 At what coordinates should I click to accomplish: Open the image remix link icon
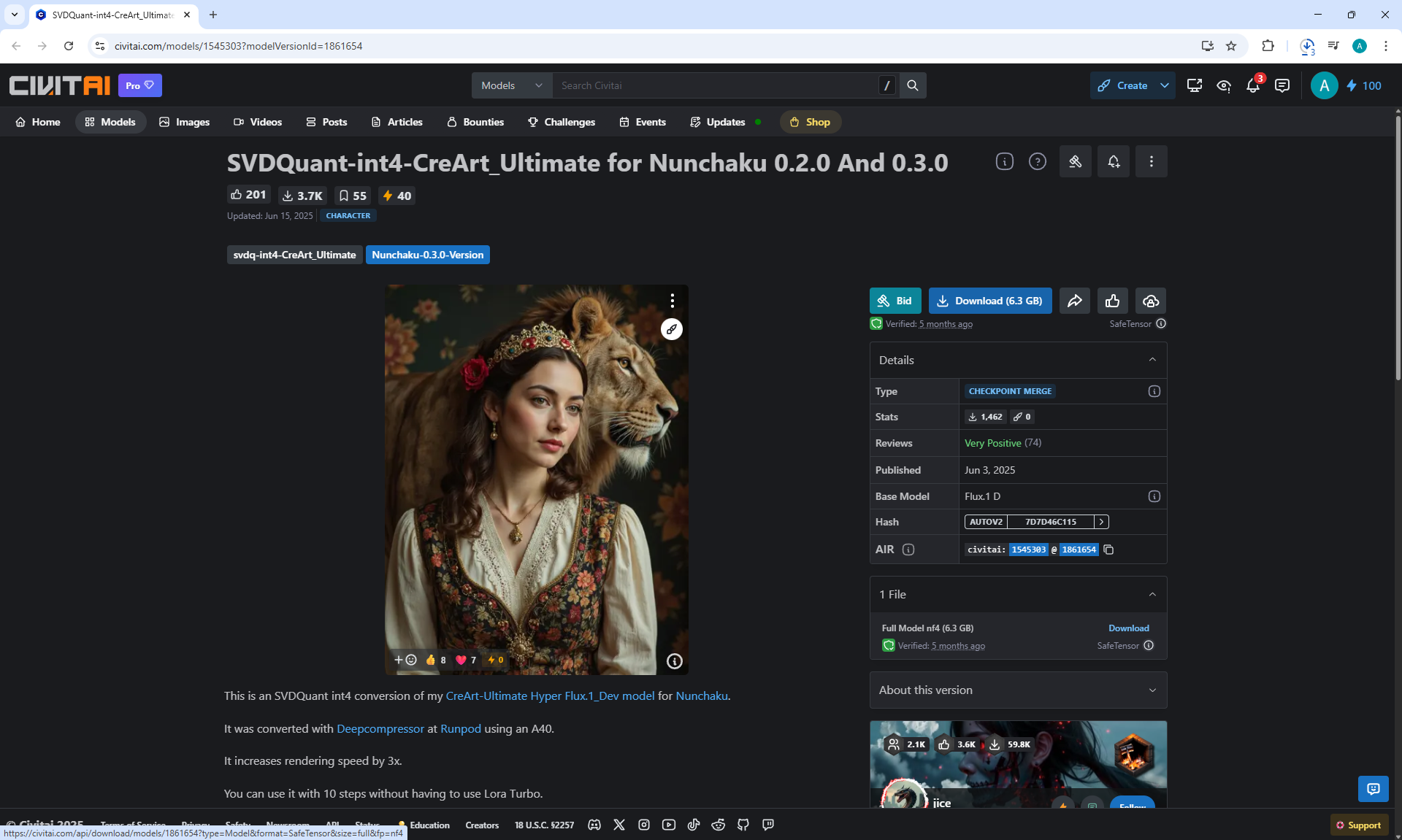tap(671, 329)
